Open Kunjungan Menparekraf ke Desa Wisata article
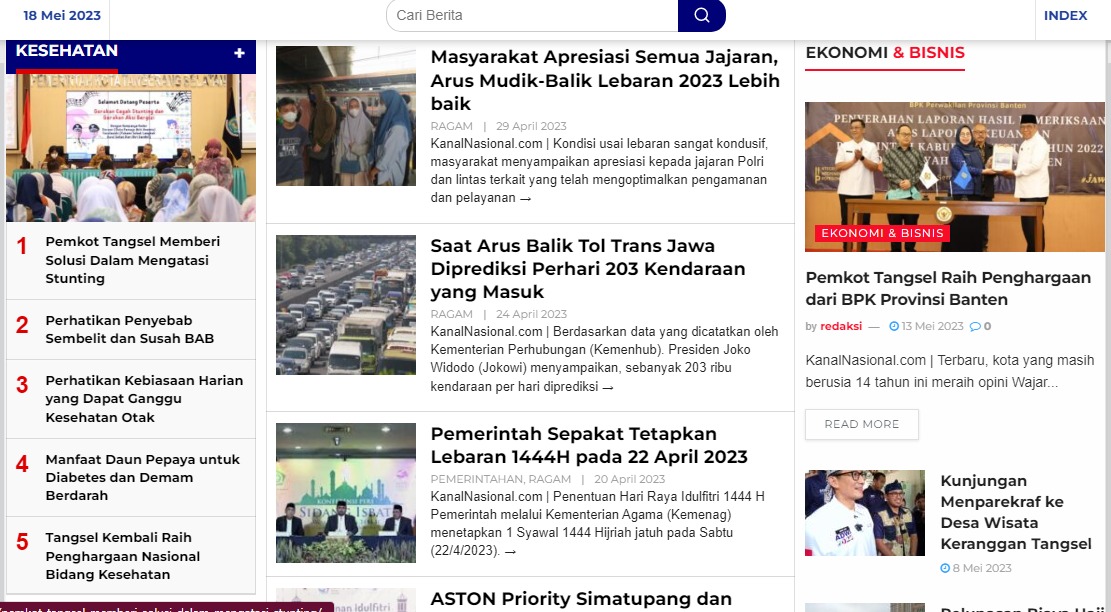Image resolution: width=1111 pixels, height=612 pixels. [x=1015, y=512]
